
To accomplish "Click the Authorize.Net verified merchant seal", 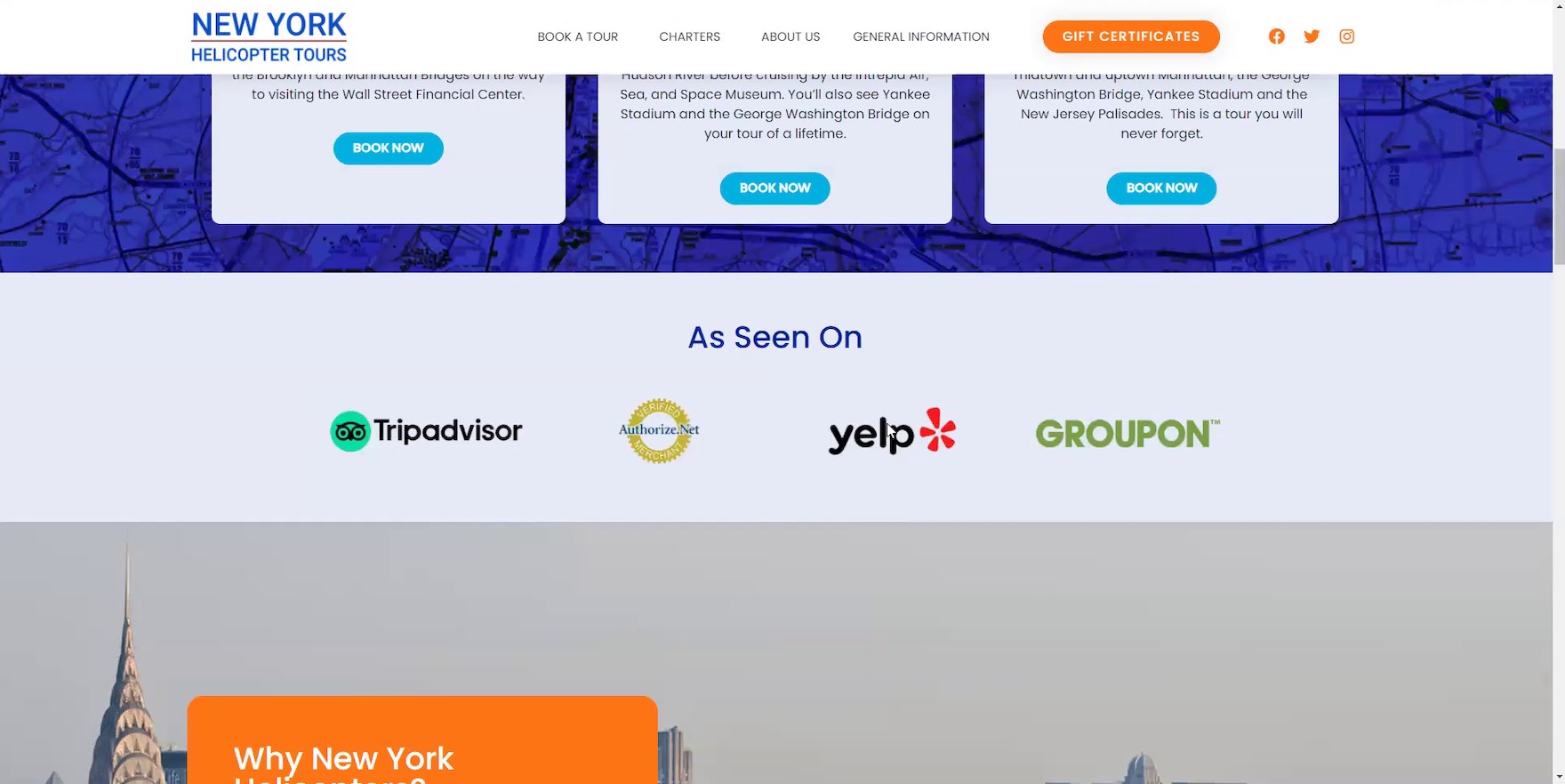I will (659, 430).
